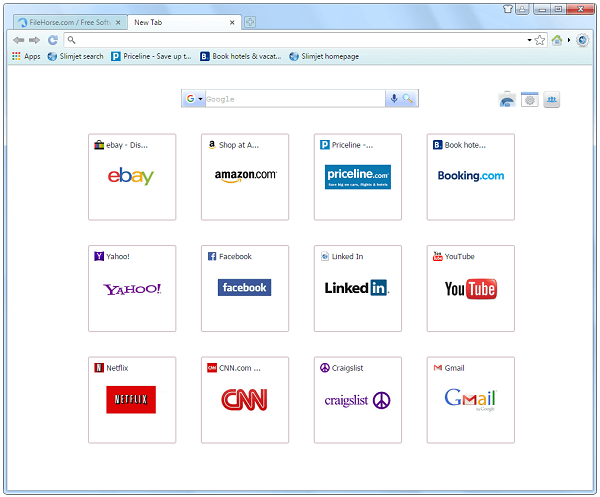
Task: Click the Yahoo Y favicon
Action: 99,256
